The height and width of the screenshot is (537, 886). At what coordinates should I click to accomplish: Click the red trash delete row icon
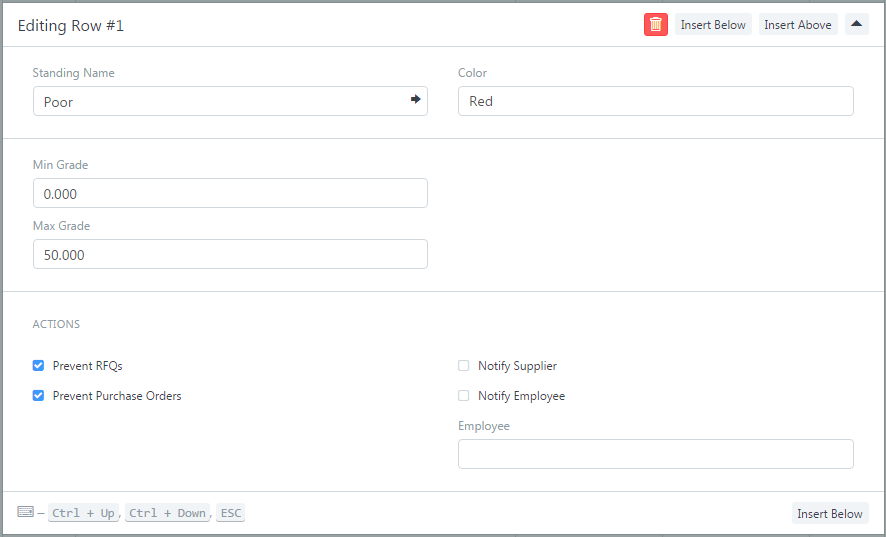(x=655, y=25)
